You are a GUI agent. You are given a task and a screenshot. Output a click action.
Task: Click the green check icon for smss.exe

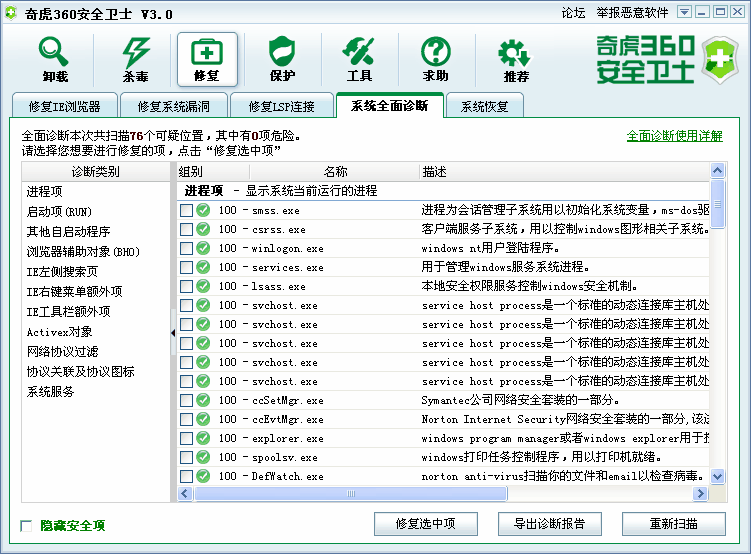203,210
